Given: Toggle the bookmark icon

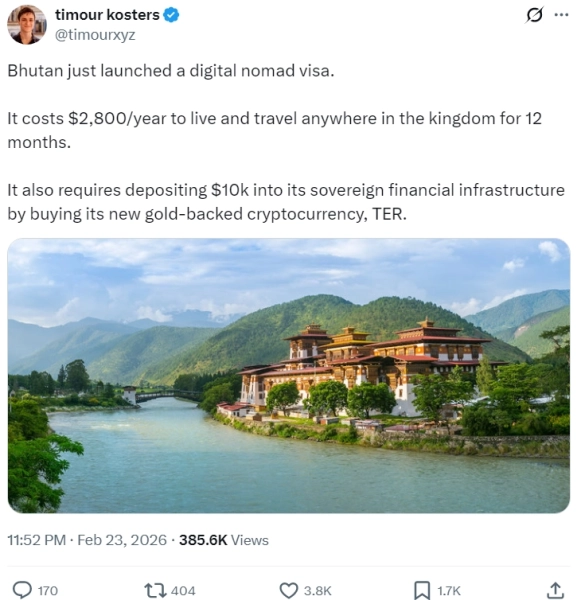Looking at the screenshot, I should tap(422, 590).
